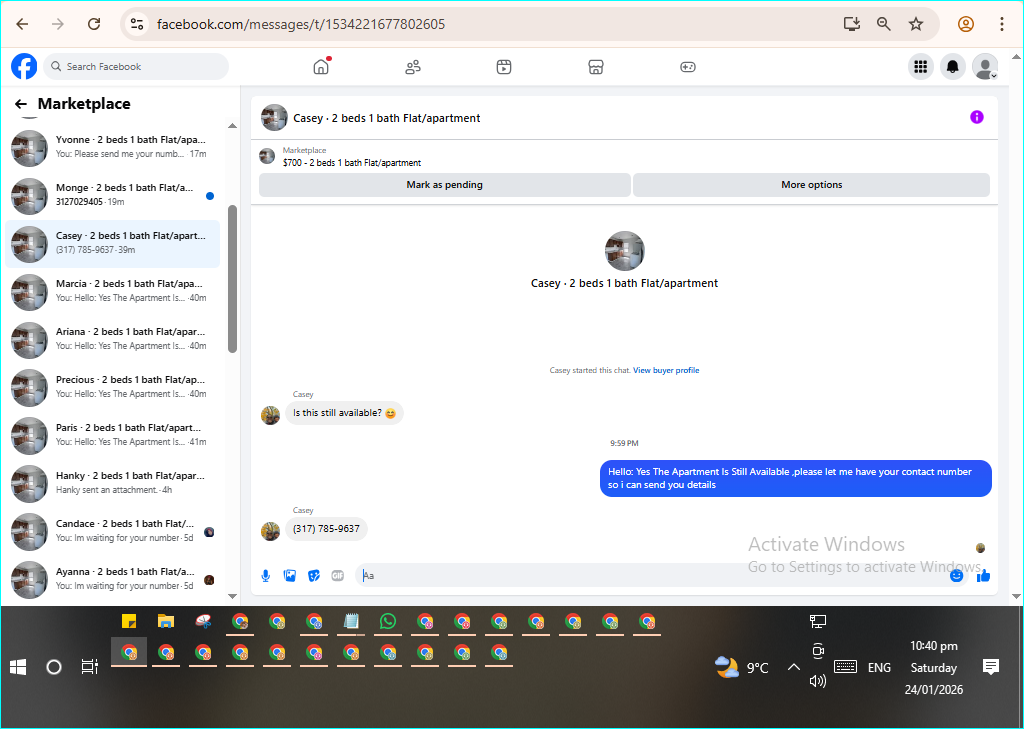Click More options button
This screenshot has height=729, width=1024.
point(811,185)
